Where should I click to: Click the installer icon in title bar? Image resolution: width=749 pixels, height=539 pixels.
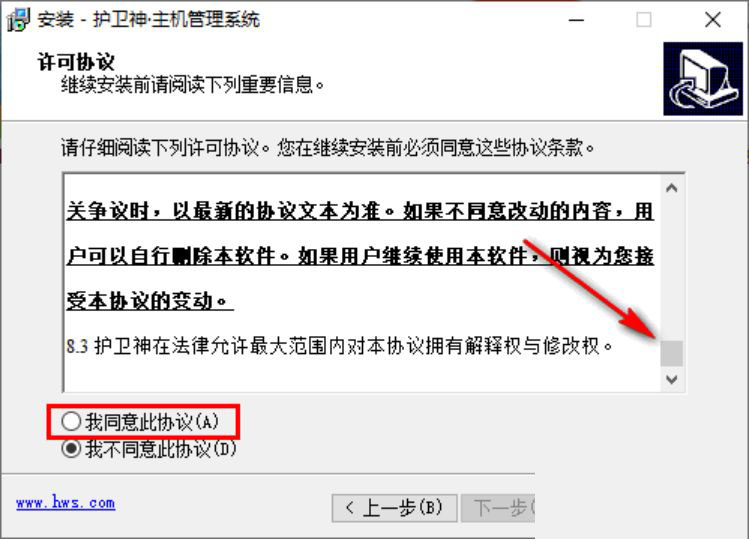point(18,20)
